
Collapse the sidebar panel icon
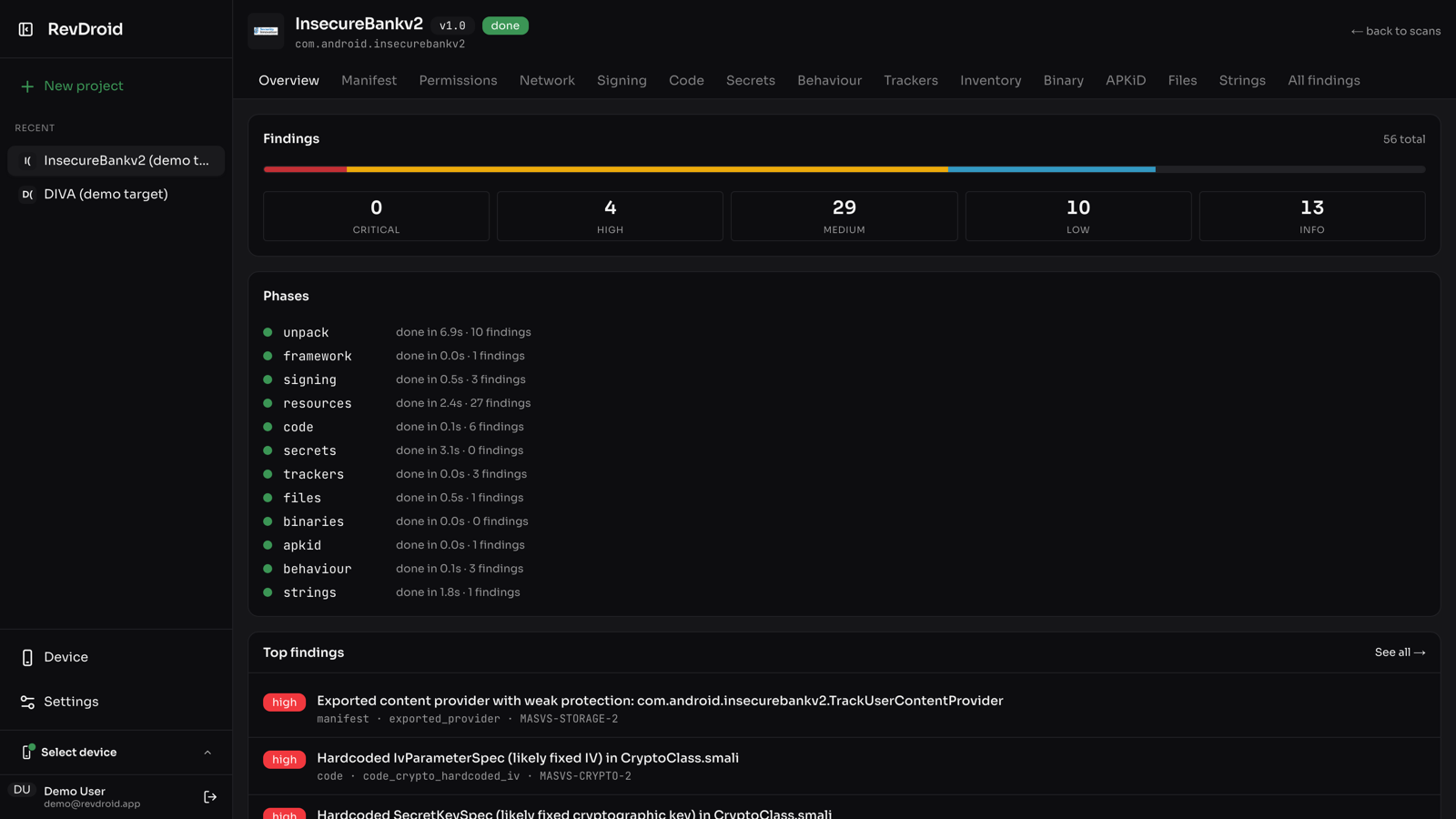tap(25, 29)
